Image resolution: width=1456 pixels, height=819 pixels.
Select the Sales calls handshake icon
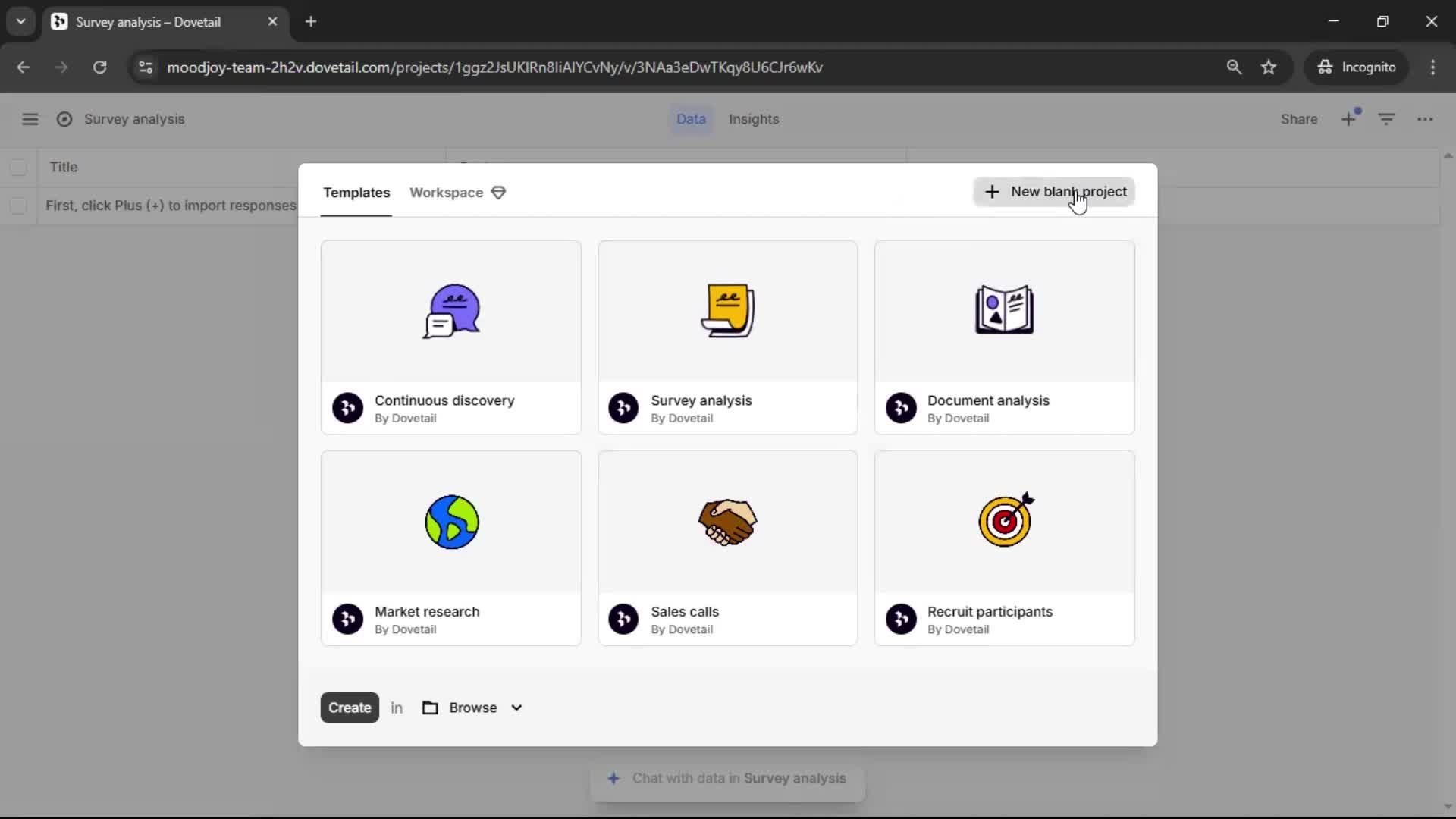pyautogui.click(x=727, y=522)
